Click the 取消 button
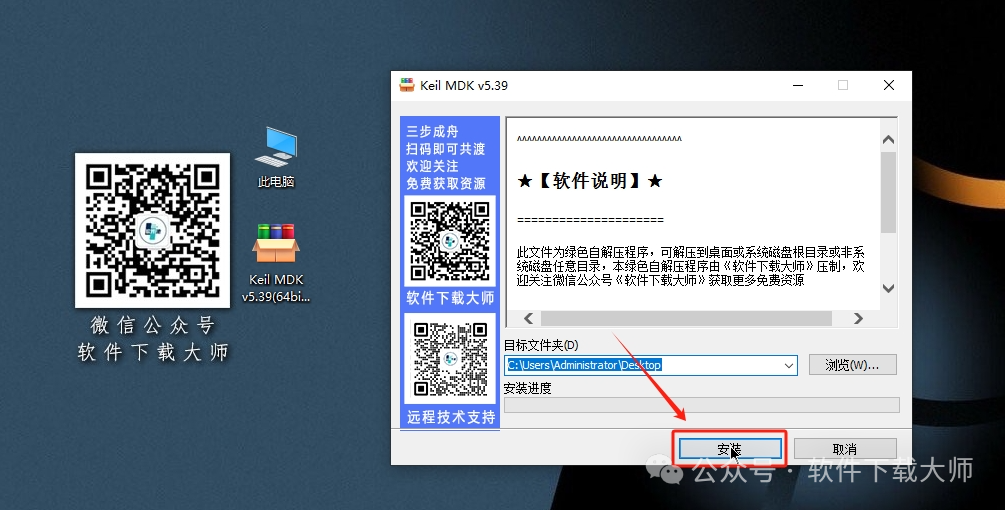This screenshot has height=510, width=1005. coord(845,449)
